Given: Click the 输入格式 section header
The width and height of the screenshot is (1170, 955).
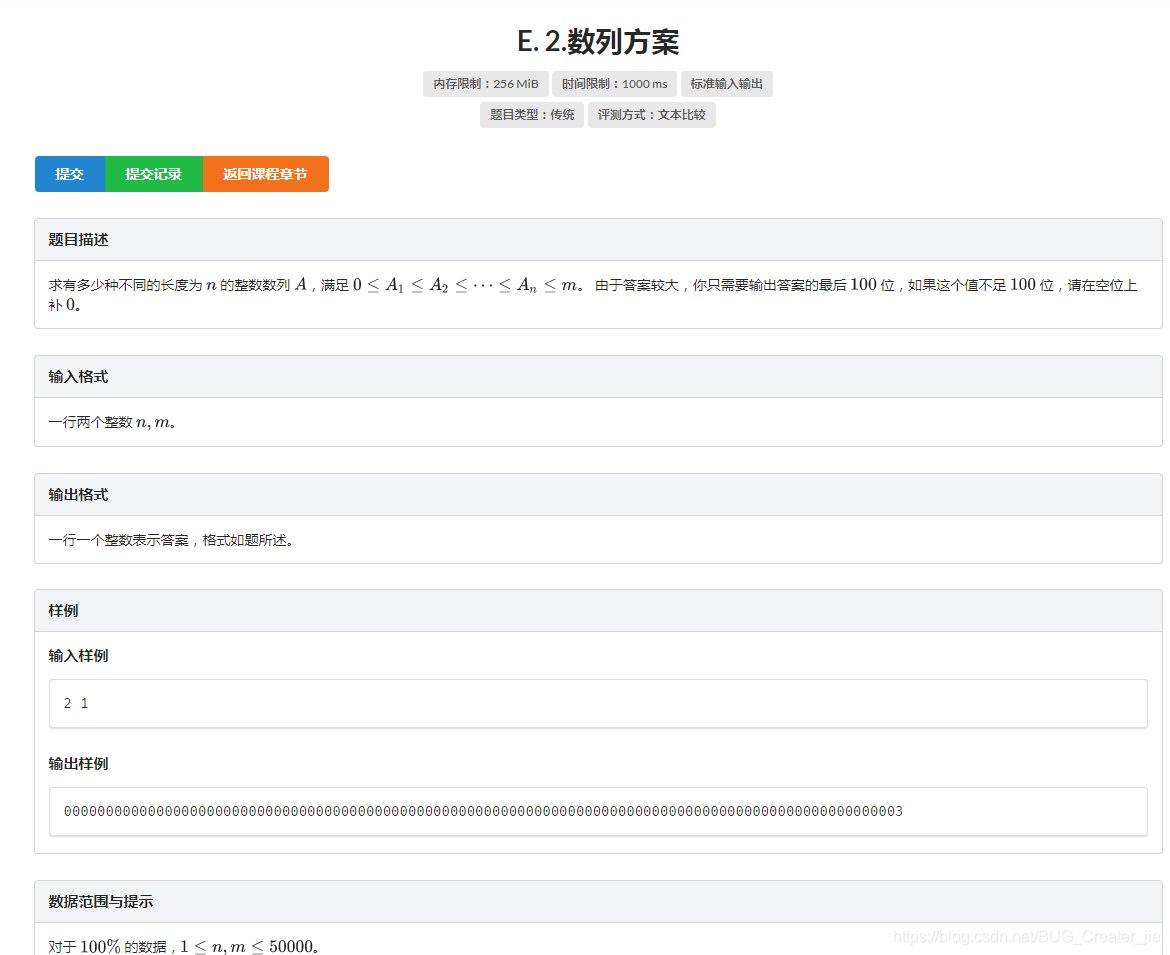Looking at the screenshot, I should click(x=78, y=376).
